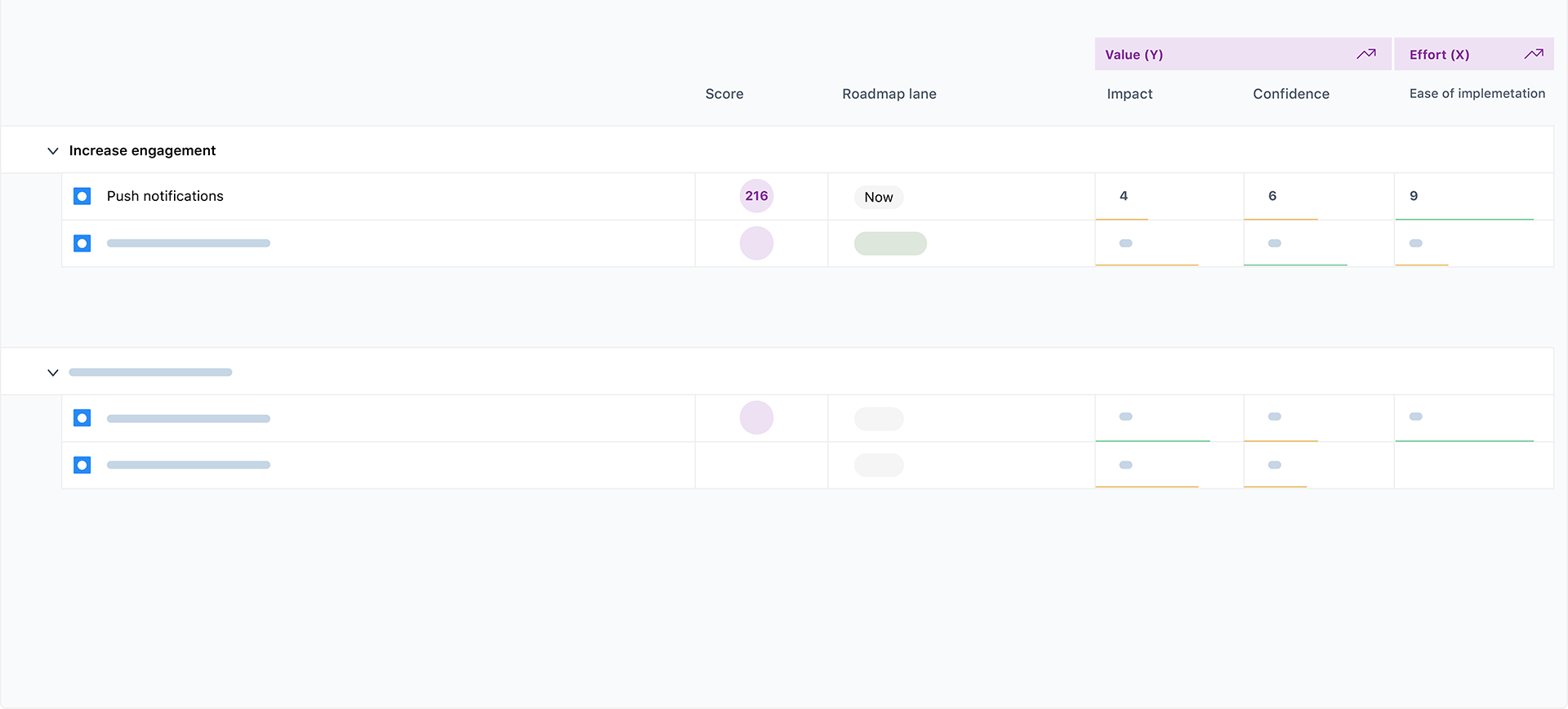Collapse the untitled second group via its chevron
This screenshot has height=709, width=1568.
coord(53,372)
